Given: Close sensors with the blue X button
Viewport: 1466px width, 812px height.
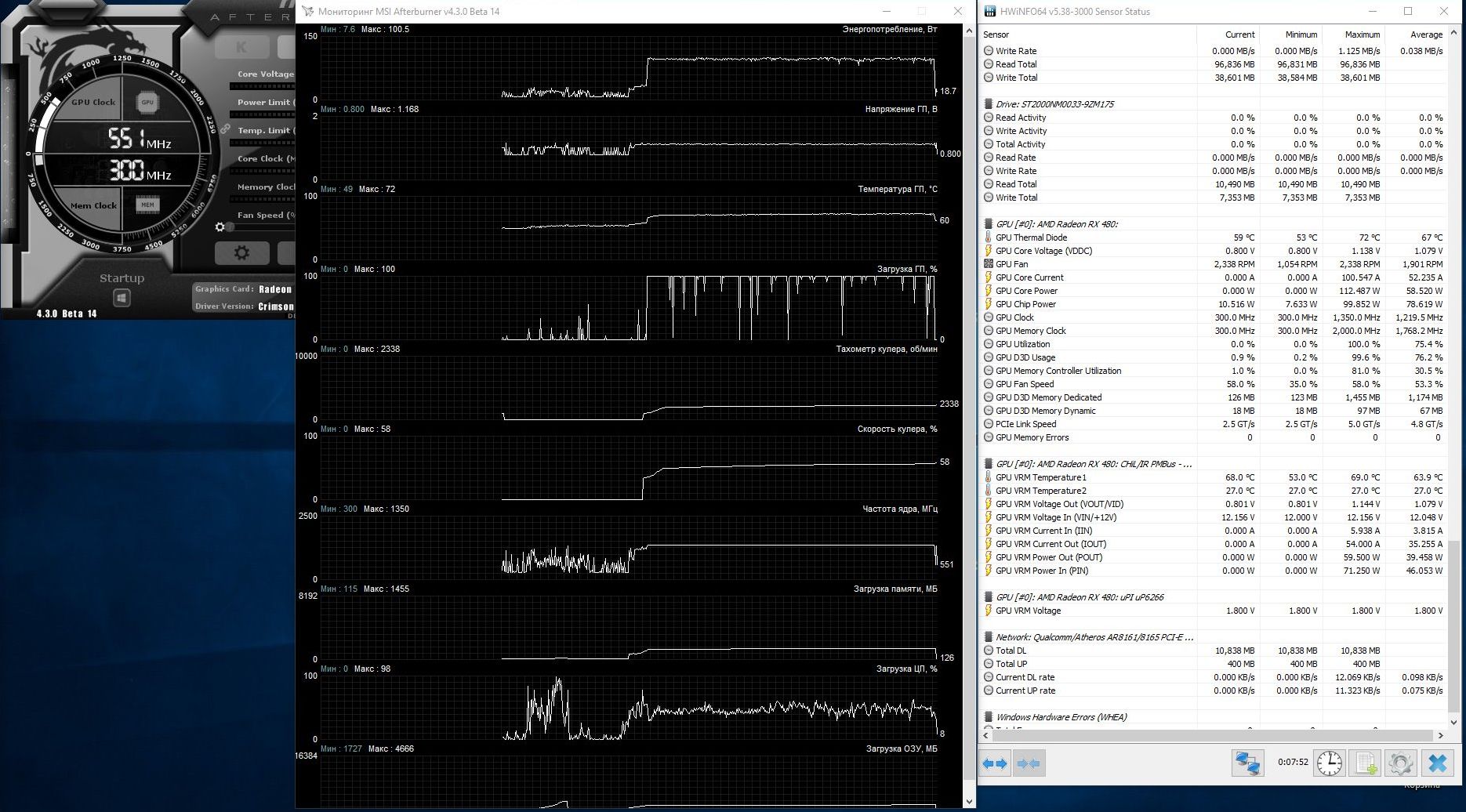Looking at the screenshot, I should pos(1437,763).
